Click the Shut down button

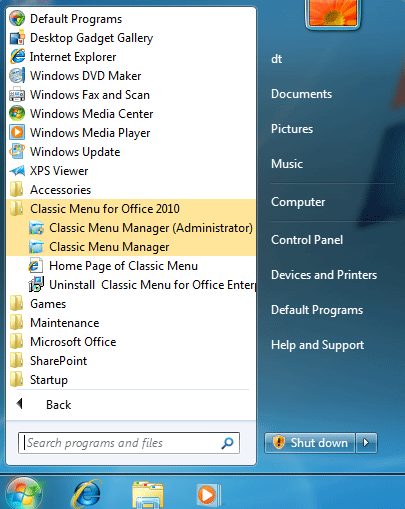310,443
